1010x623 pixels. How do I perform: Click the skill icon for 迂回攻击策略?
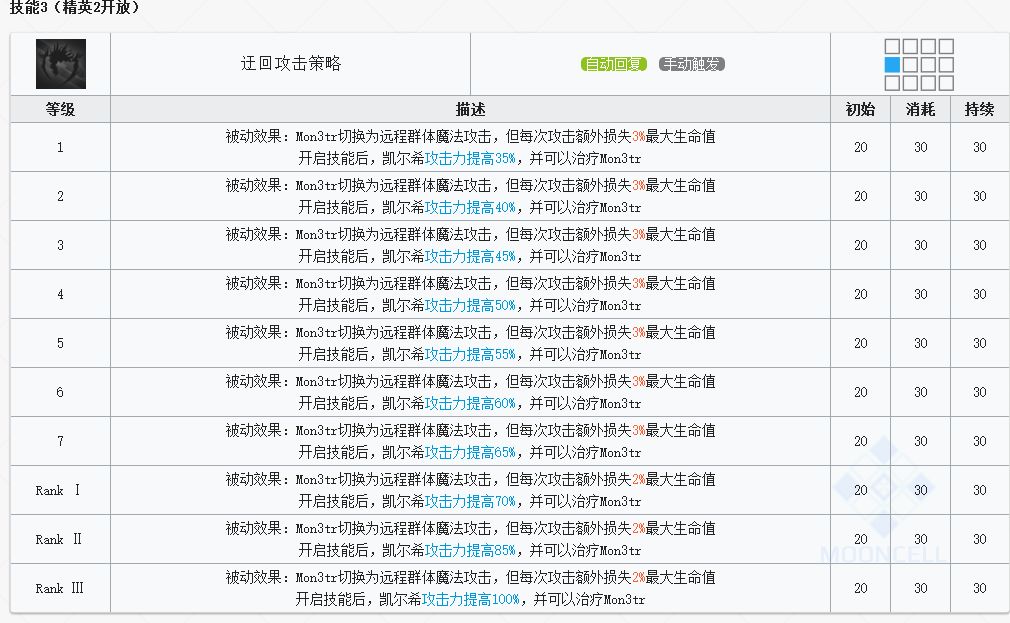(x=61, y=64)
